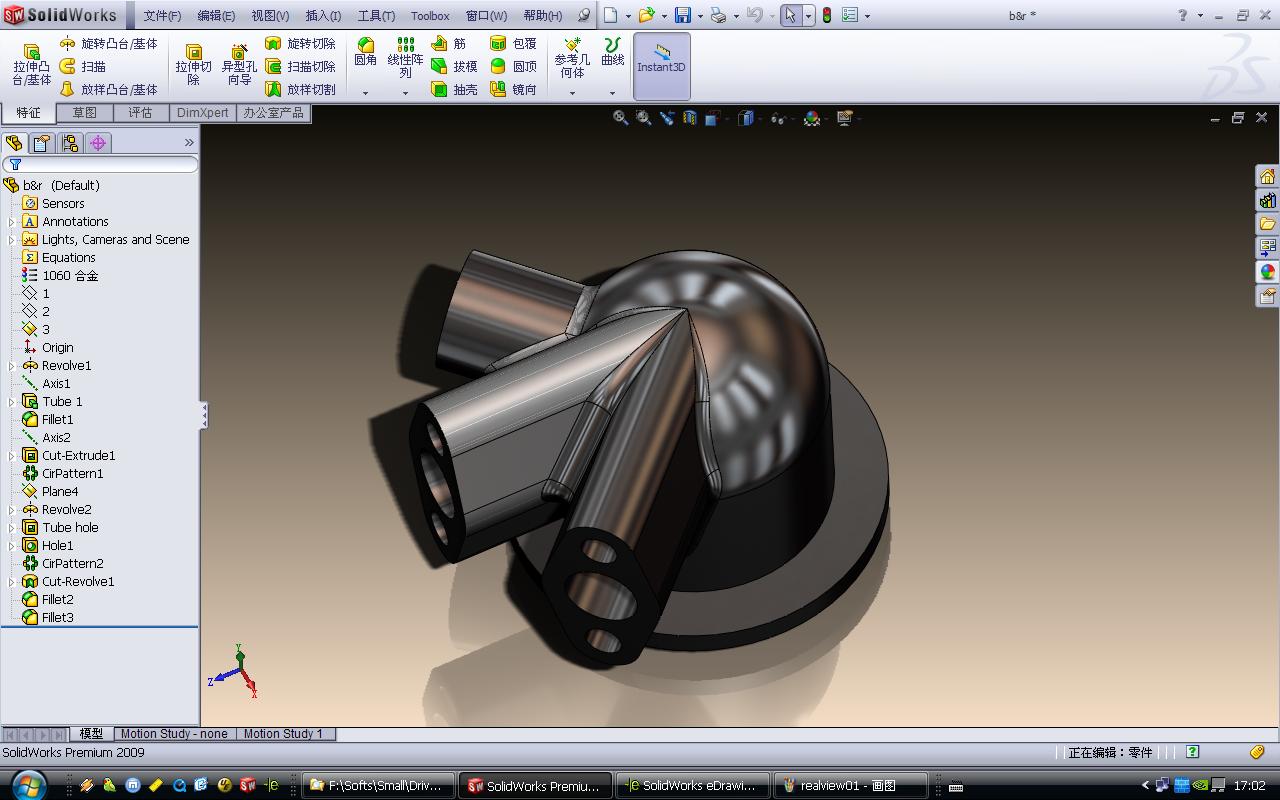Select the 抽壳 shell tool
The image size is (1280, 800).
point(454,89)
